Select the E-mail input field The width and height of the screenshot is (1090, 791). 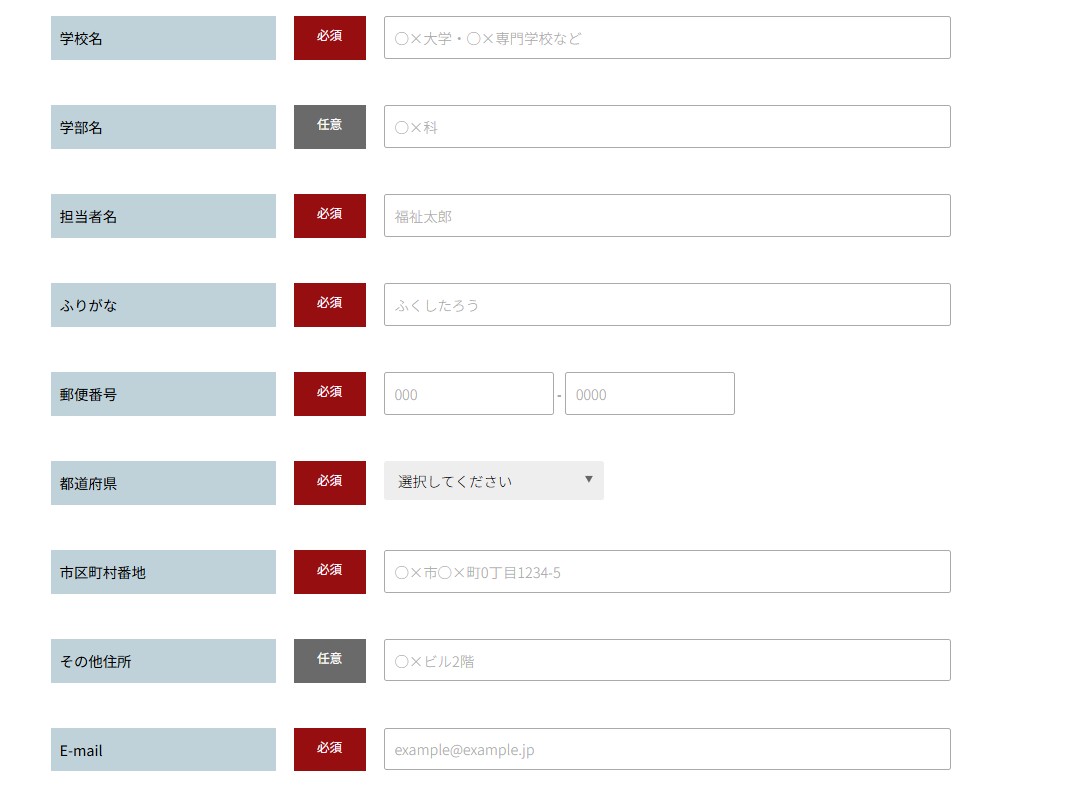click(667, 750)
